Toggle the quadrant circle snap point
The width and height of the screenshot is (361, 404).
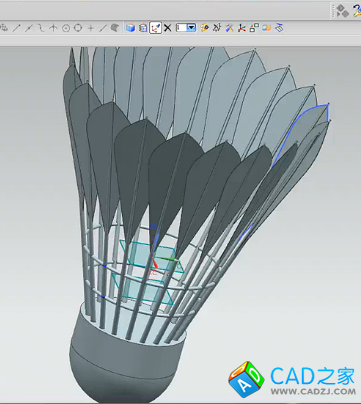[78, 28]
